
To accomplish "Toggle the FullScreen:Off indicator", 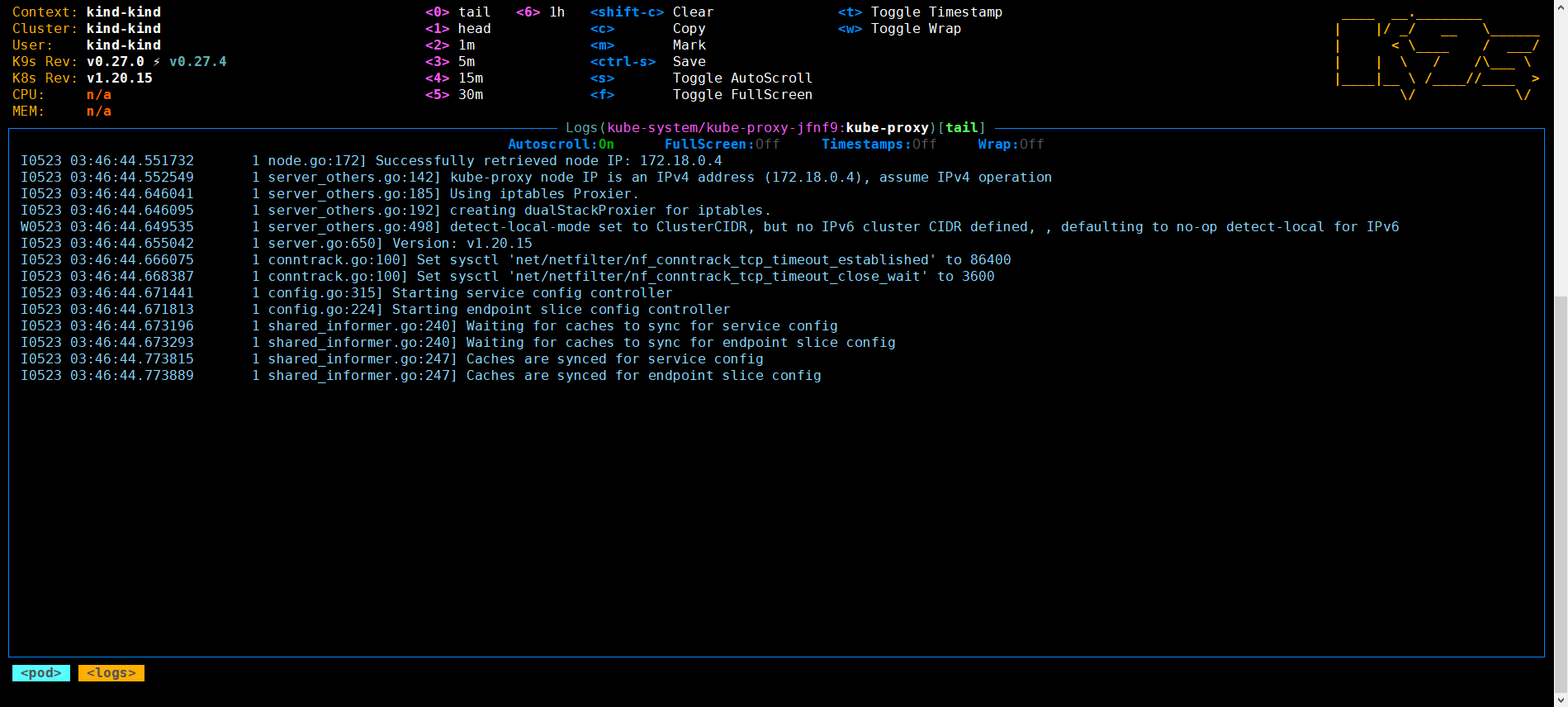I will tap(722, 145).
